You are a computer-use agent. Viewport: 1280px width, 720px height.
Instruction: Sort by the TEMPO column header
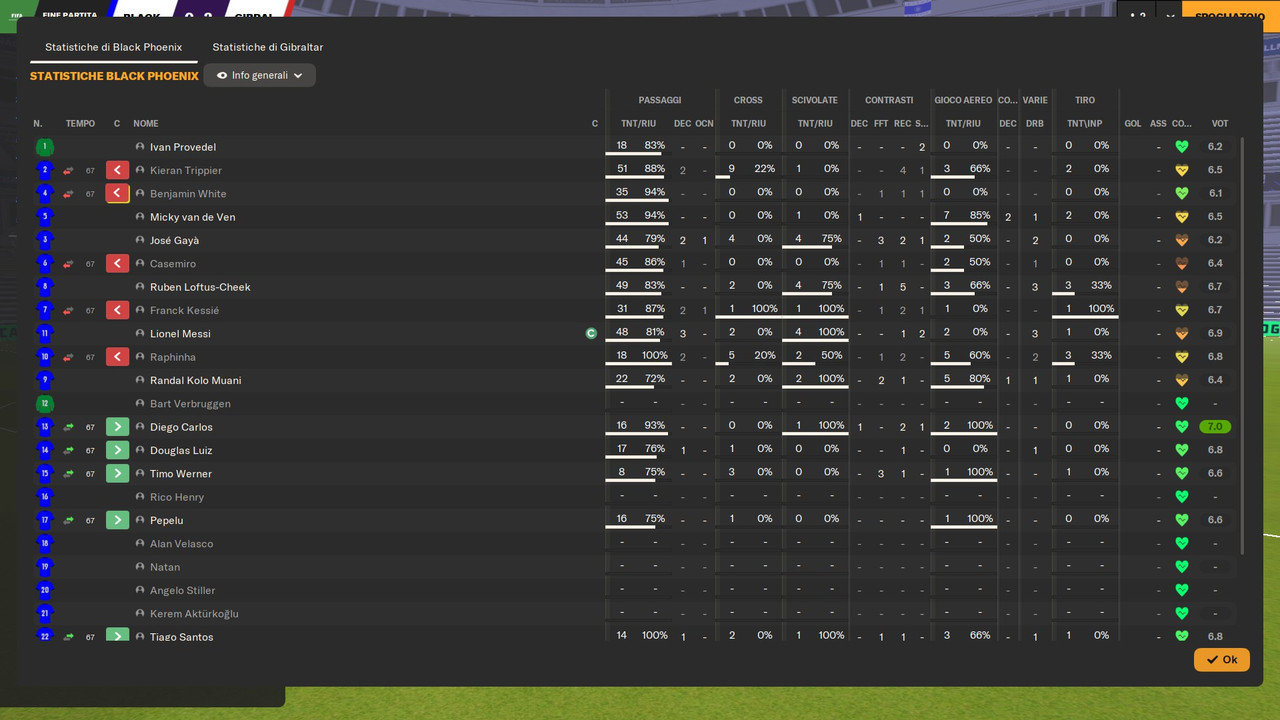point(80,124)
